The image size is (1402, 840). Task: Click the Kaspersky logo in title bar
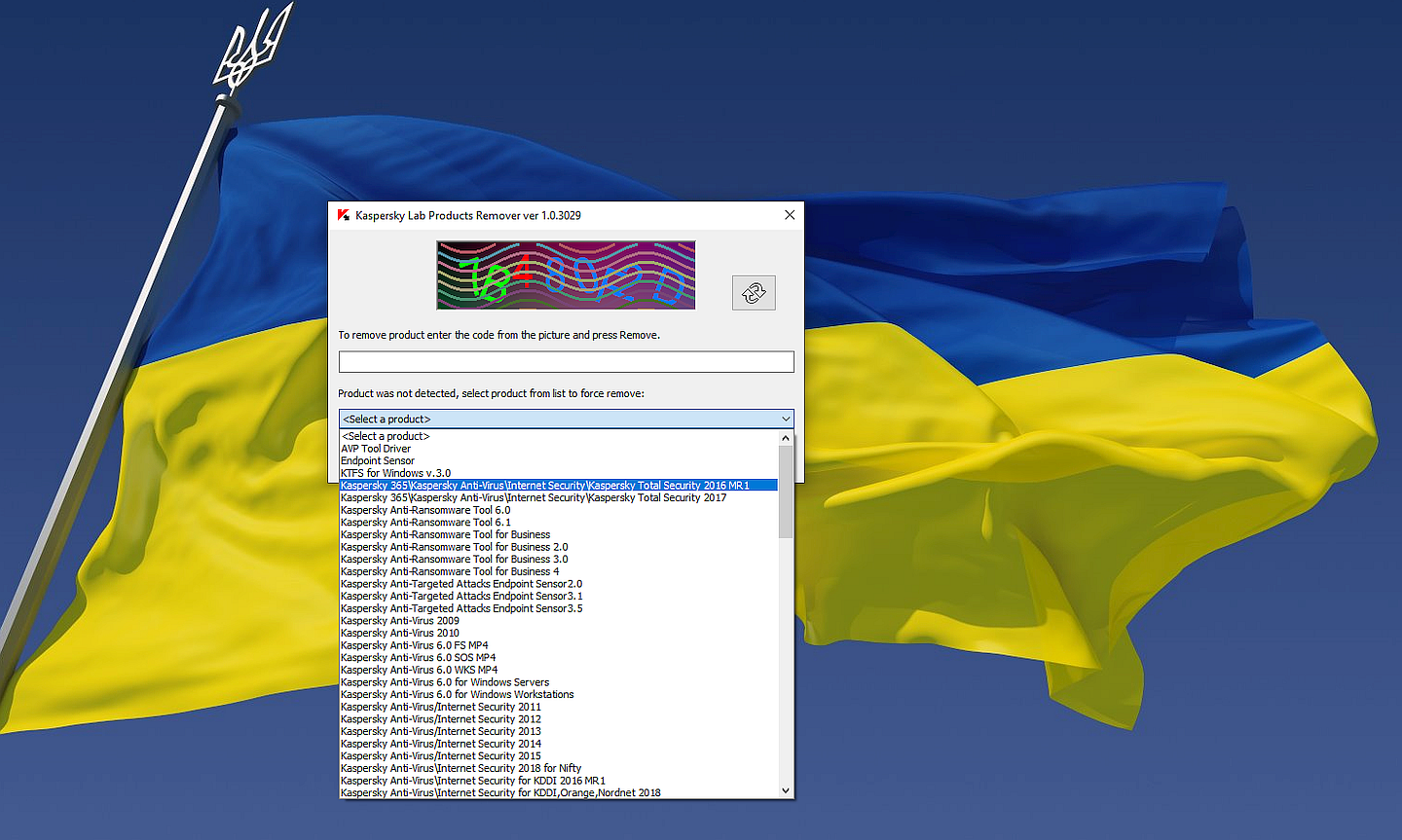(x=344, y=215)
